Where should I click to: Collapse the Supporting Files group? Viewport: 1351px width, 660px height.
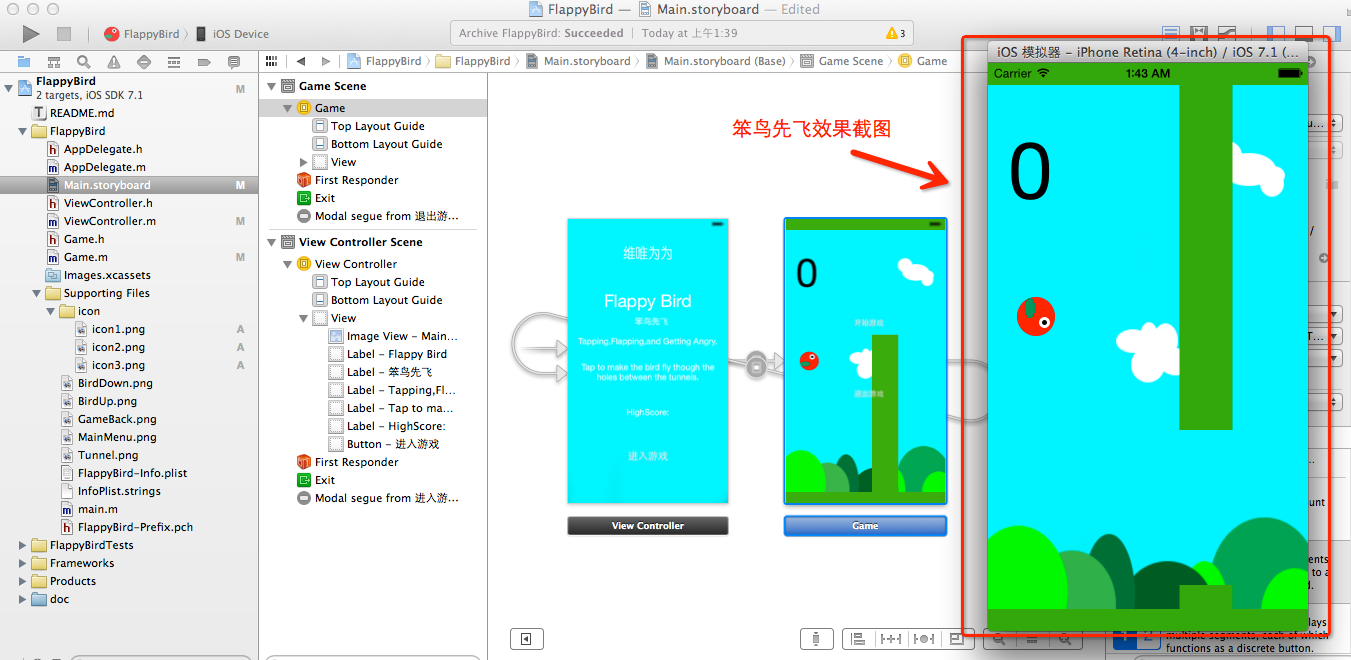tap(37, 293)
